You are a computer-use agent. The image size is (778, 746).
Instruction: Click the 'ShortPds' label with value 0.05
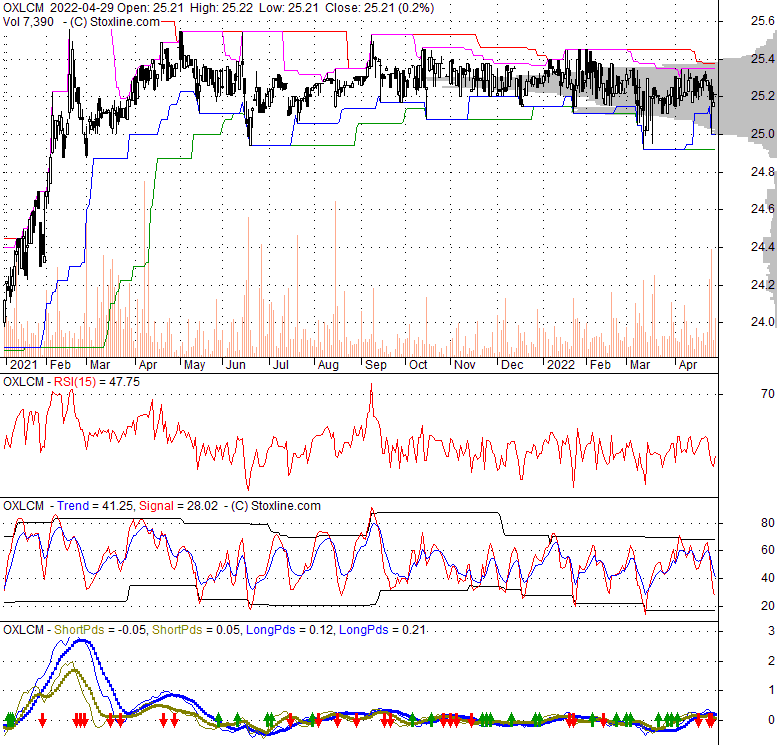click(x=177, y=630)
